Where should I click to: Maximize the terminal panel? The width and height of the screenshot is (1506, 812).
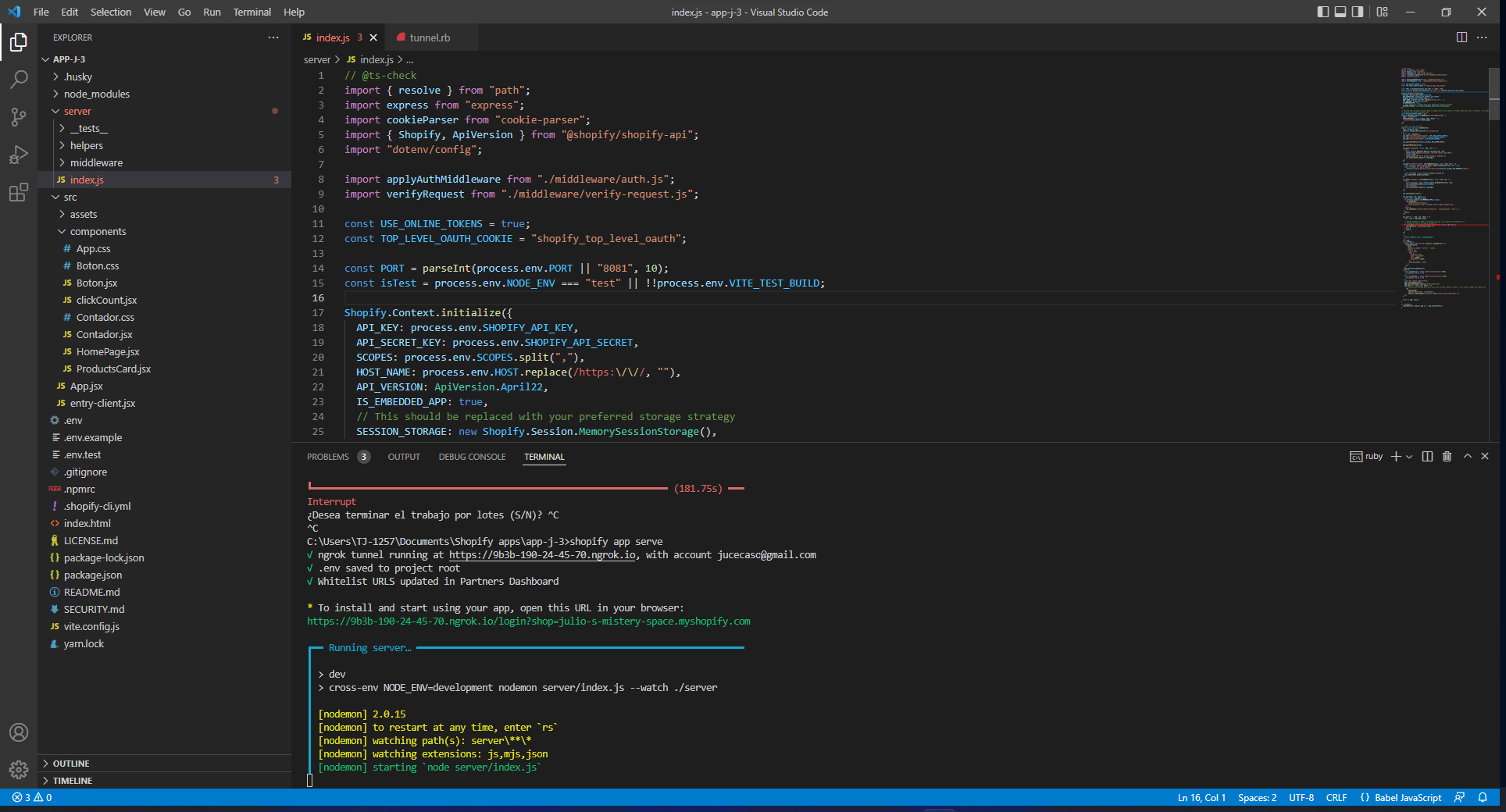pos(1468,457)
